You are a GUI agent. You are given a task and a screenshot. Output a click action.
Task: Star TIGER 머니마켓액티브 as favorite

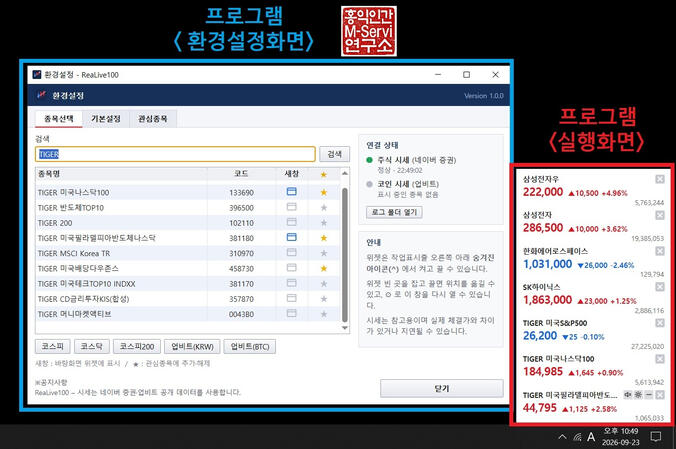tap(324, 314)
